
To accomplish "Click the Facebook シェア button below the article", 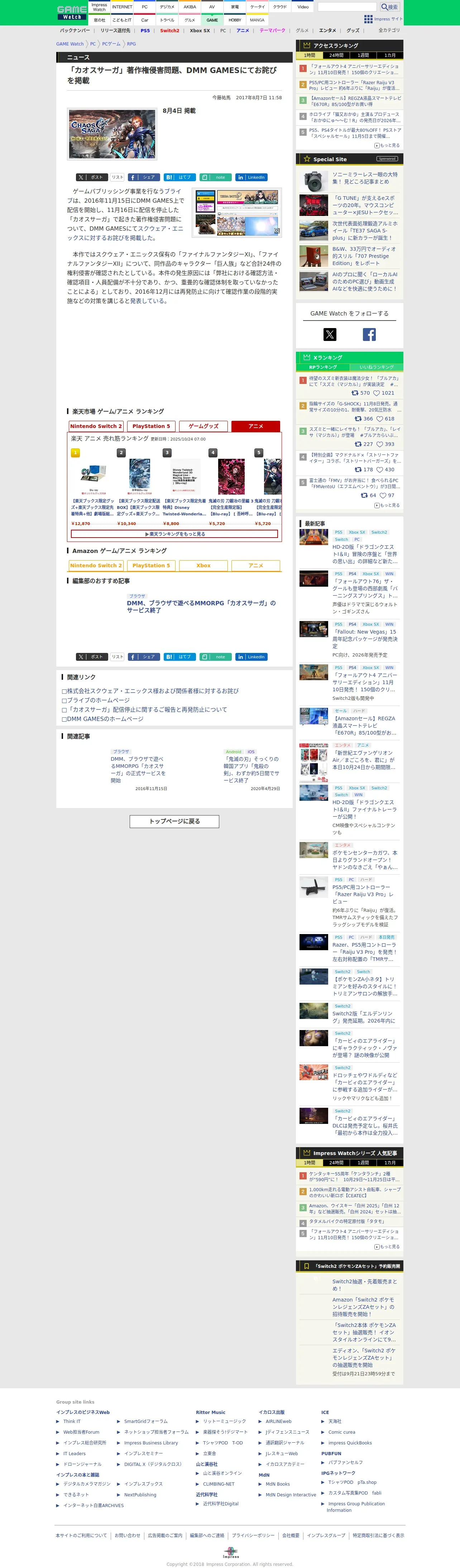I will [x=144, y=657].
